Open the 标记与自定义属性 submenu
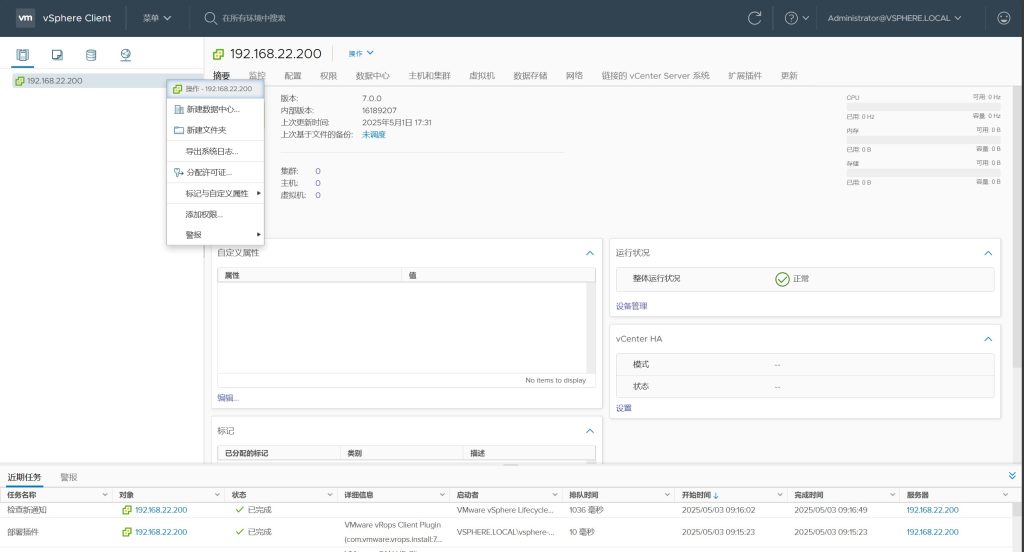Screen dimensions: 1024x552 (216, 193)
